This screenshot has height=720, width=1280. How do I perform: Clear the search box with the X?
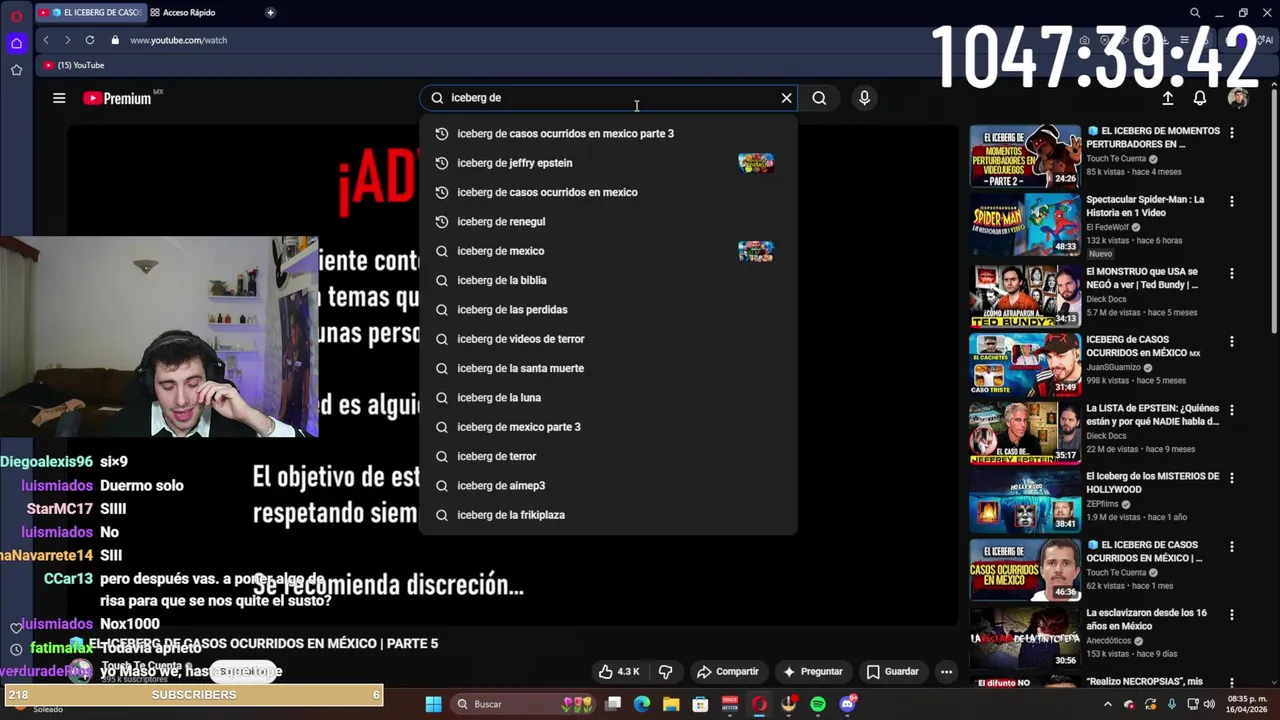point(786,98)
